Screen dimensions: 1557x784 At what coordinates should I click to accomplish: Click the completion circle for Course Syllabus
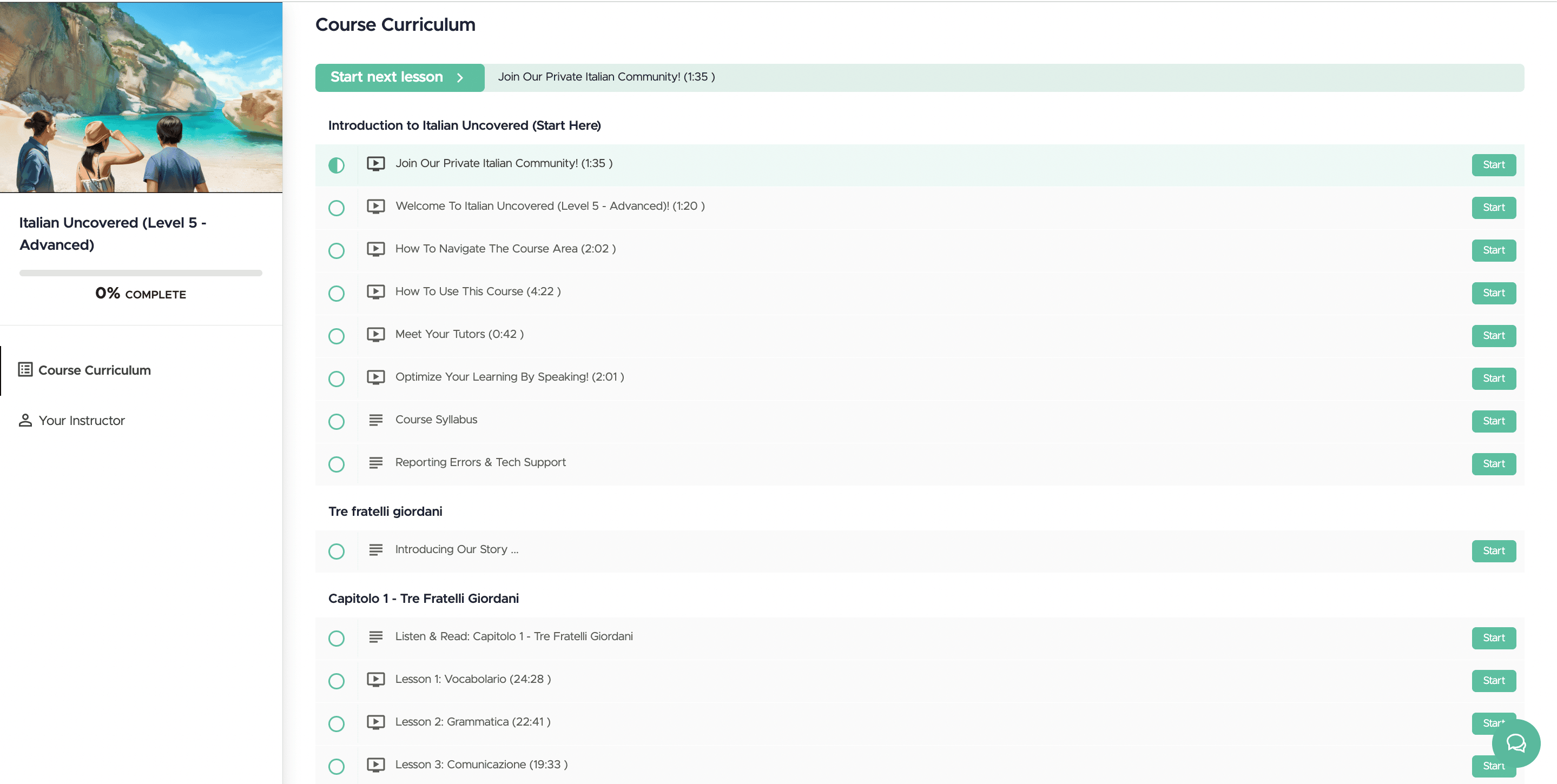[336, 422]
